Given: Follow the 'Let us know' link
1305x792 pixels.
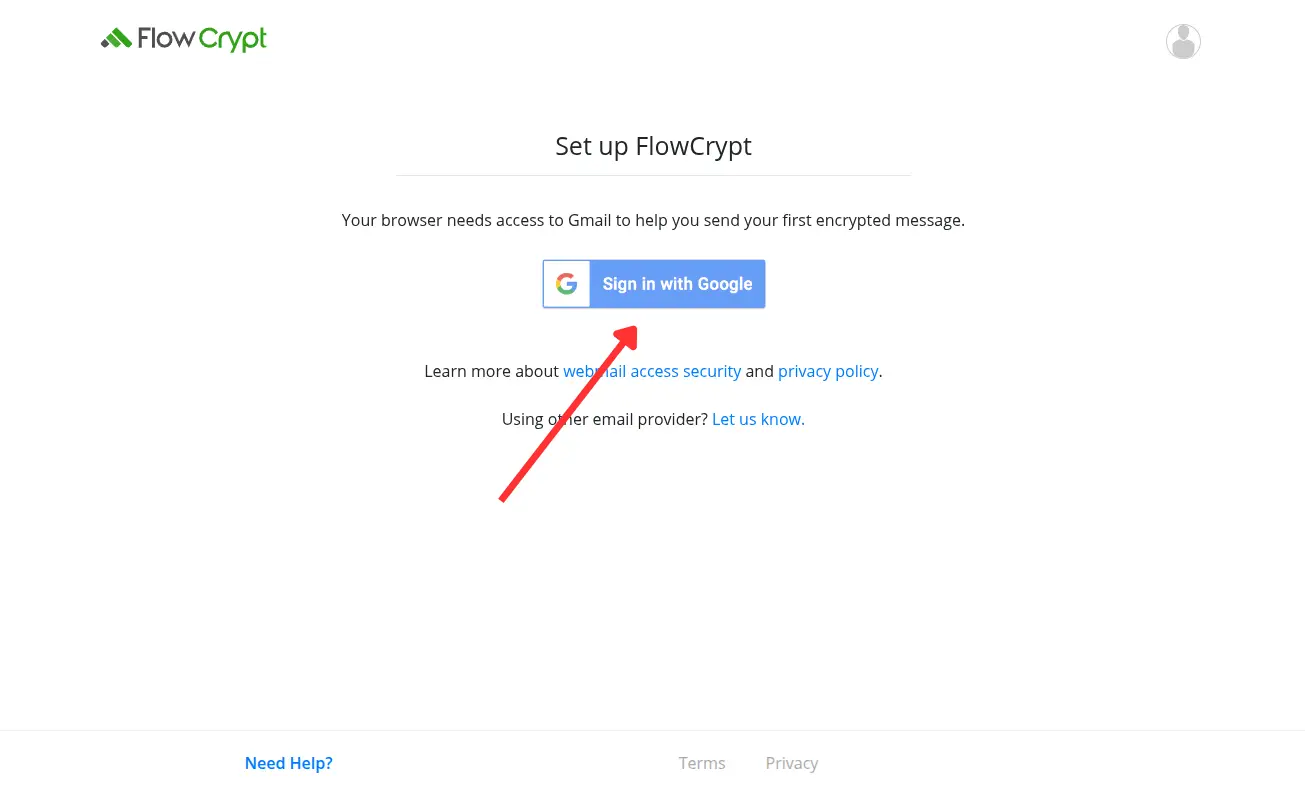Looking at the screenshot, I should coord(757,419).
